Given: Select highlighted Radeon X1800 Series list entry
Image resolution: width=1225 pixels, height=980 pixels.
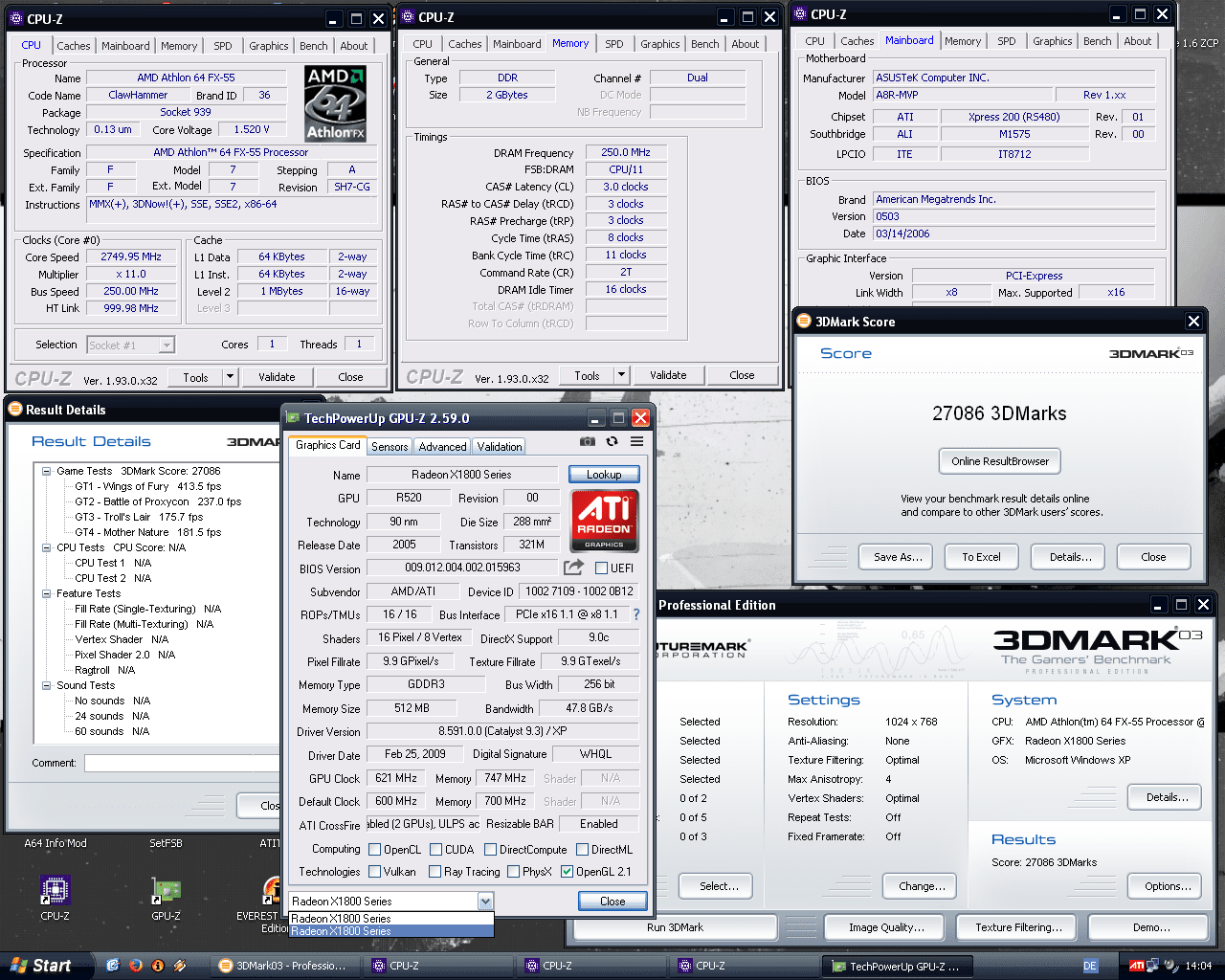Looking at the screenshot, I should coord(391,931).
